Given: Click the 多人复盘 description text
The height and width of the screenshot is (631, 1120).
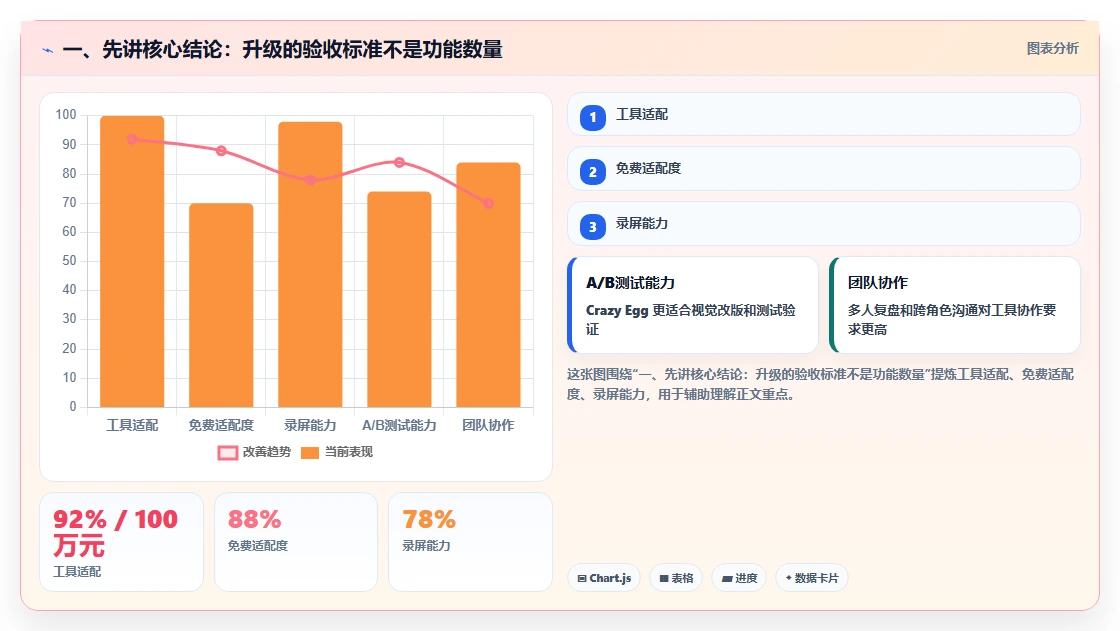Looking at the screenshot, I should click(x=952, y=319).
